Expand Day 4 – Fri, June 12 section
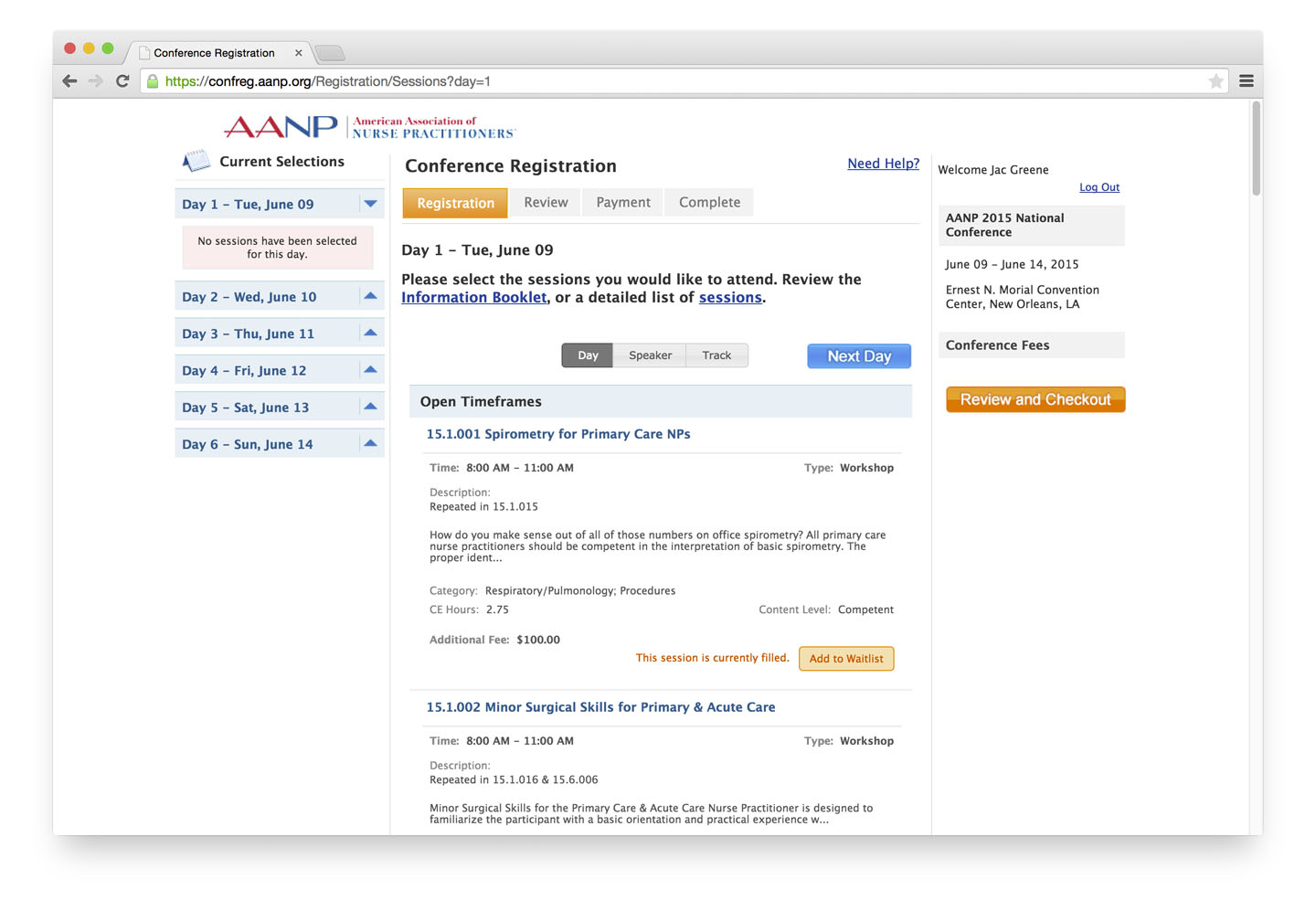This screenshot has height=911, width=1316. click(x=370, y=370)
